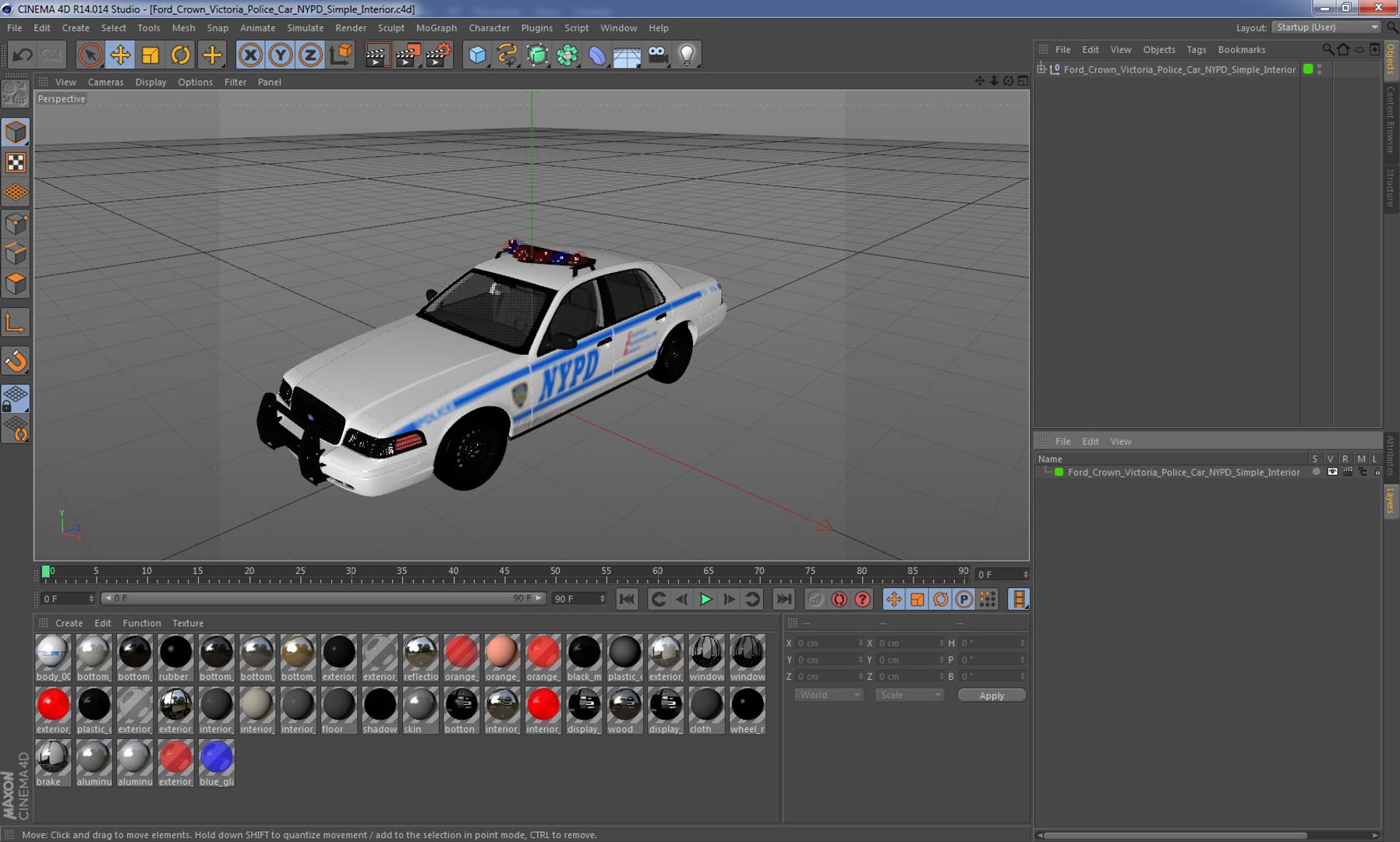
Task: Select the blue_gla material swatch
Action: (x=216, y=763)
